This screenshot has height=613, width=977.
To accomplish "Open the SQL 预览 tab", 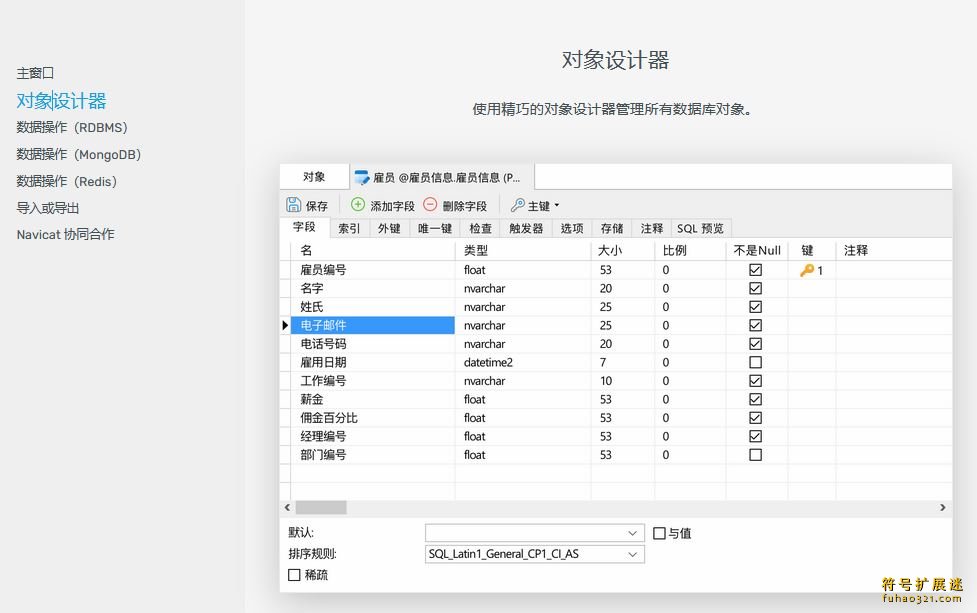I will click(700, 228).
